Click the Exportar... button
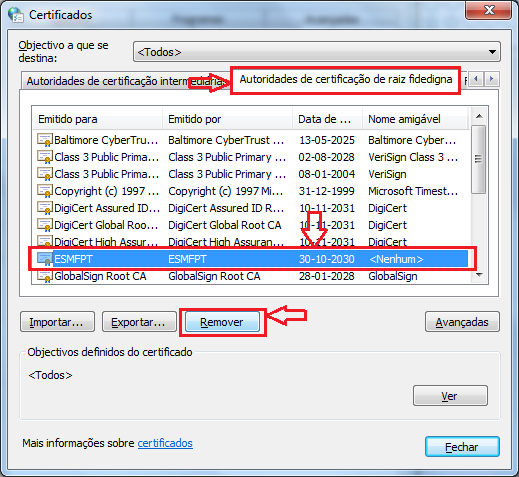Viewport: 519px width, 477px height. [x=139, y=322]
